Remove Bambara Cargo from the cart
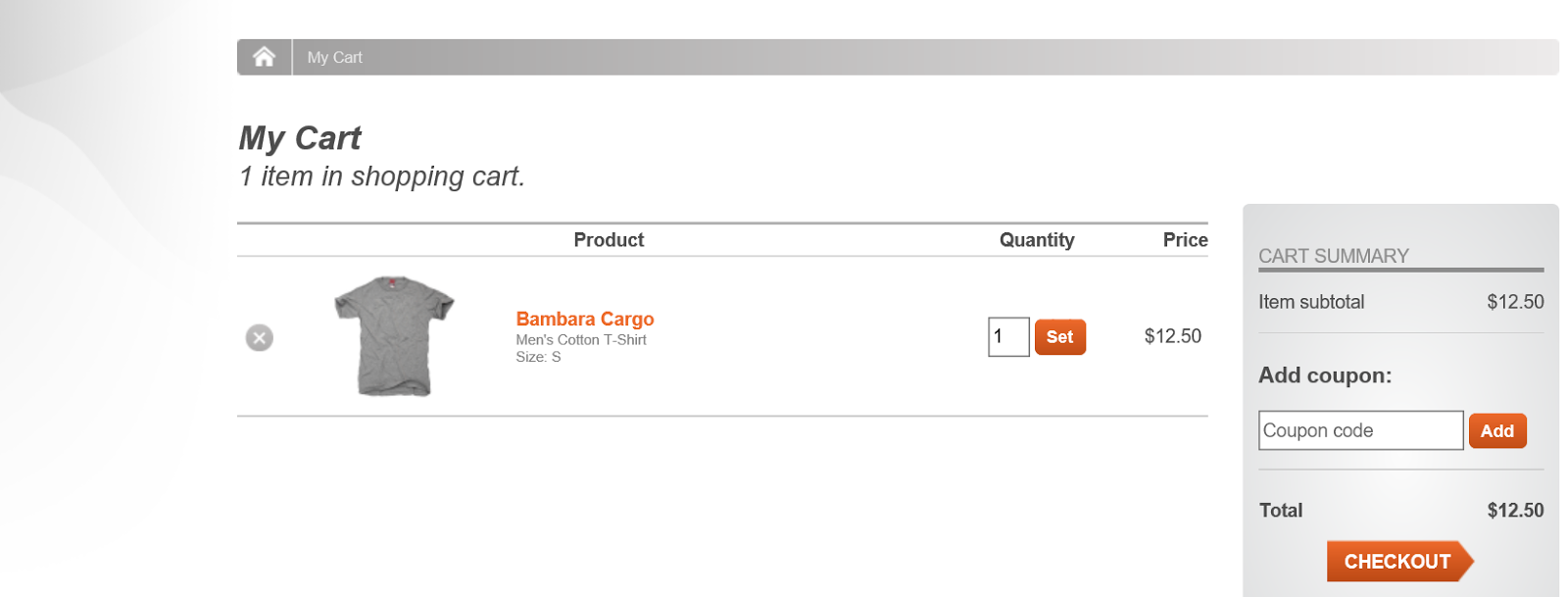The width and height of the screenshot is (1568, 597). (259, 337)
